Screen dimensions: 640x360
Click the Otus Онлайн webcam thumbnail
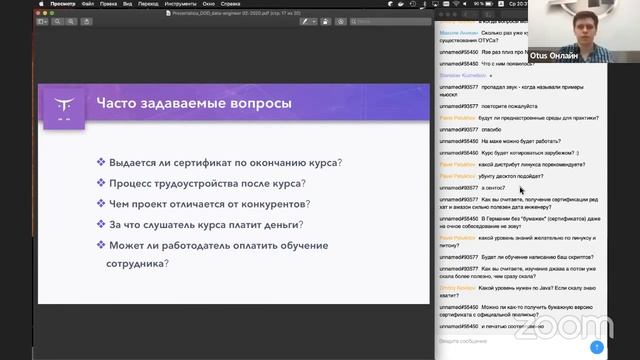pos(584,31)
